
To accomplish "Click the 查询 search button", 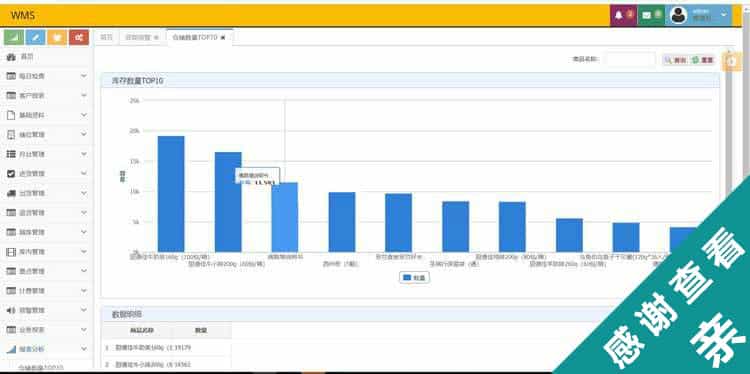I will (x=675, y=60).
